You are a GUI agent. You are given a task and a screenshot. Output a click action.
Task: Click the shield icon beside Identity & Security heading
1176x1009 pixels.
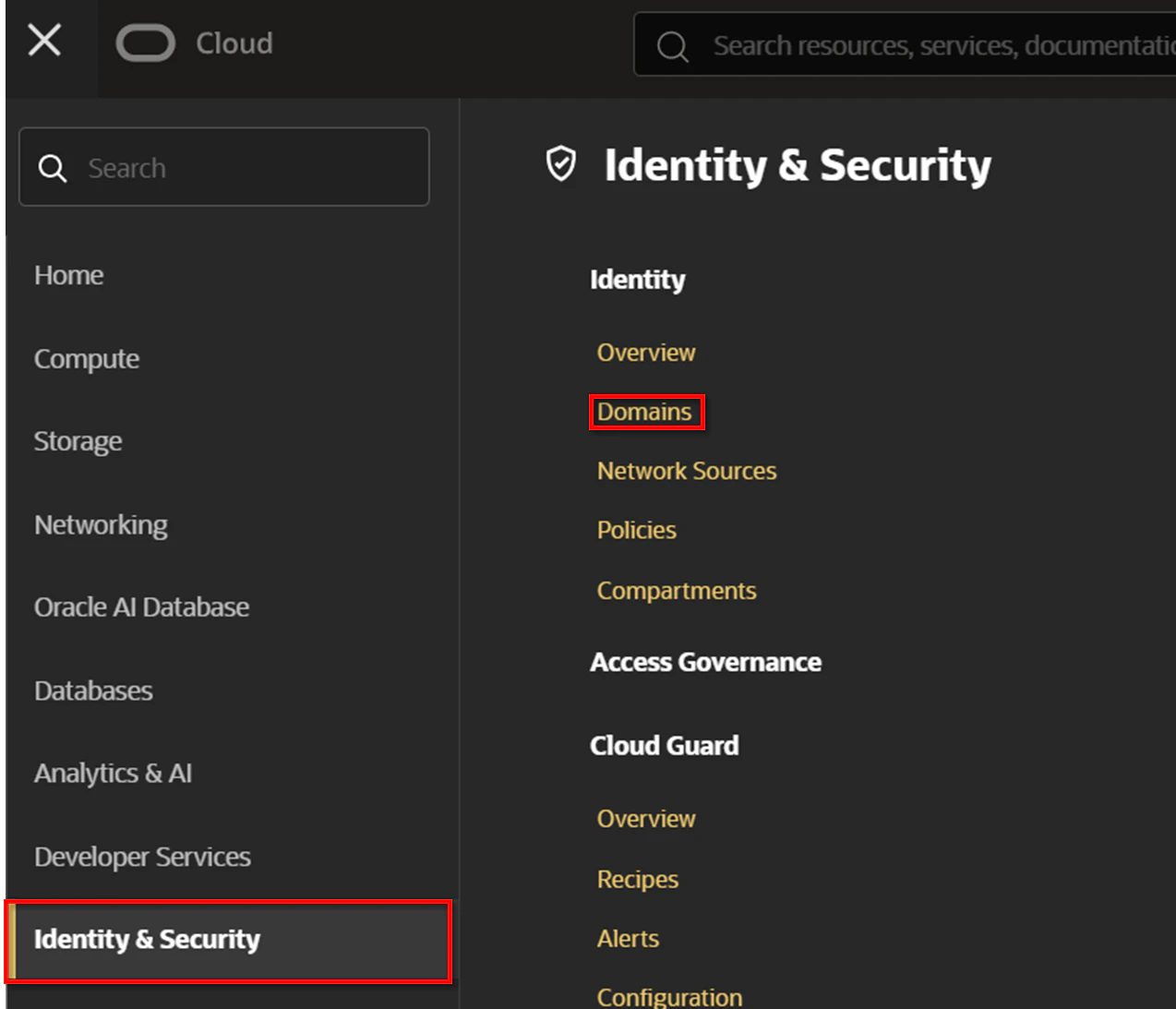pyautogui.click(x=560, y=164)
